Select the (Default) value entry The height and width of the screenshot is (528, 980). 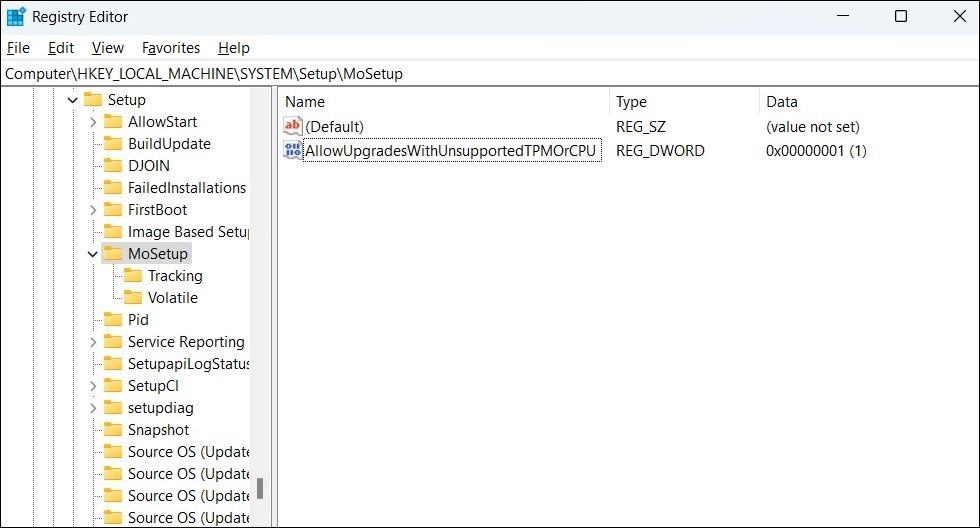pos(334,127)
